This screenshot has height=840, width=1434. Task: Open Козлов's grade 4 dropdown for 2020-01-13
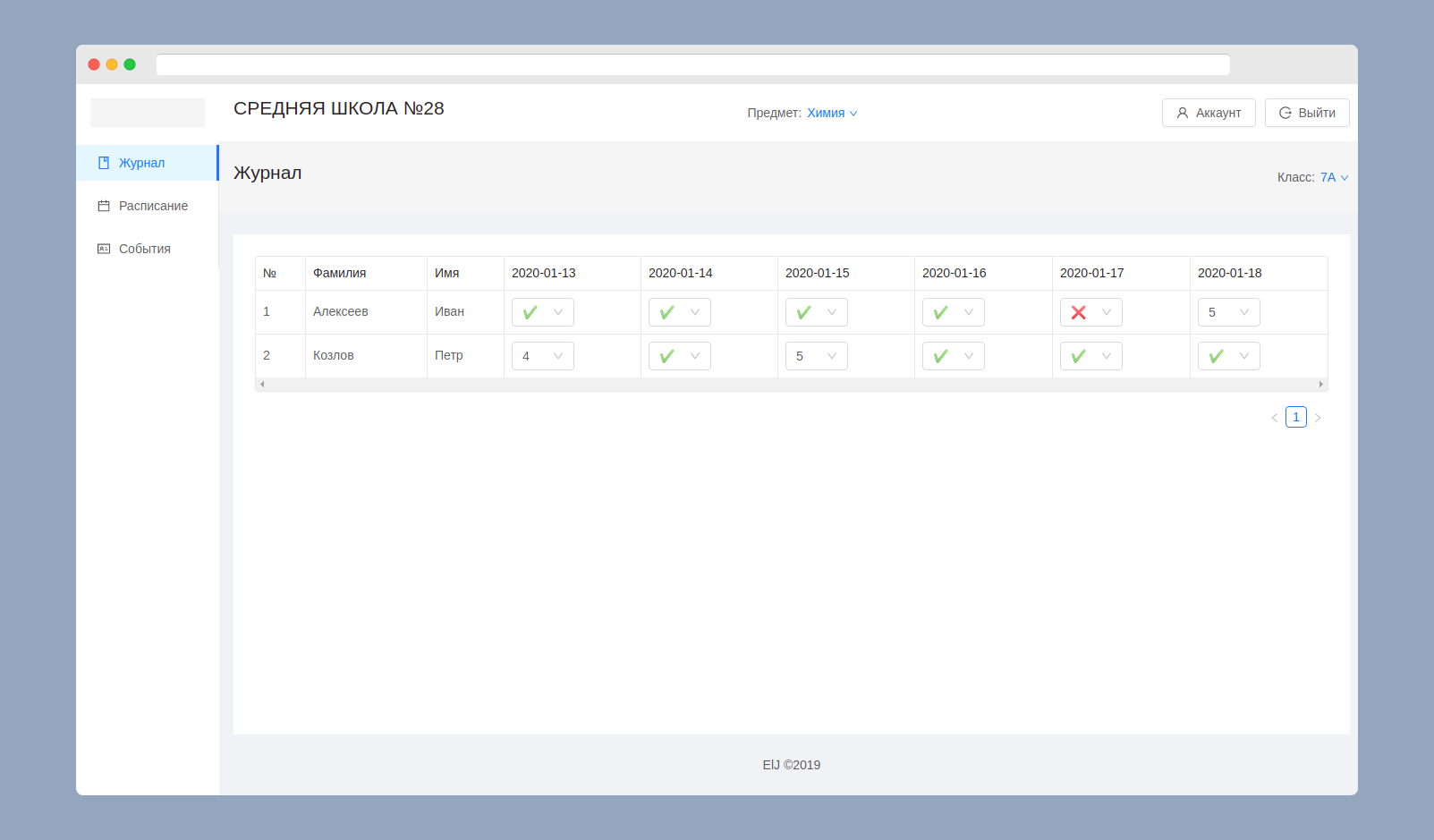[543, 356]
